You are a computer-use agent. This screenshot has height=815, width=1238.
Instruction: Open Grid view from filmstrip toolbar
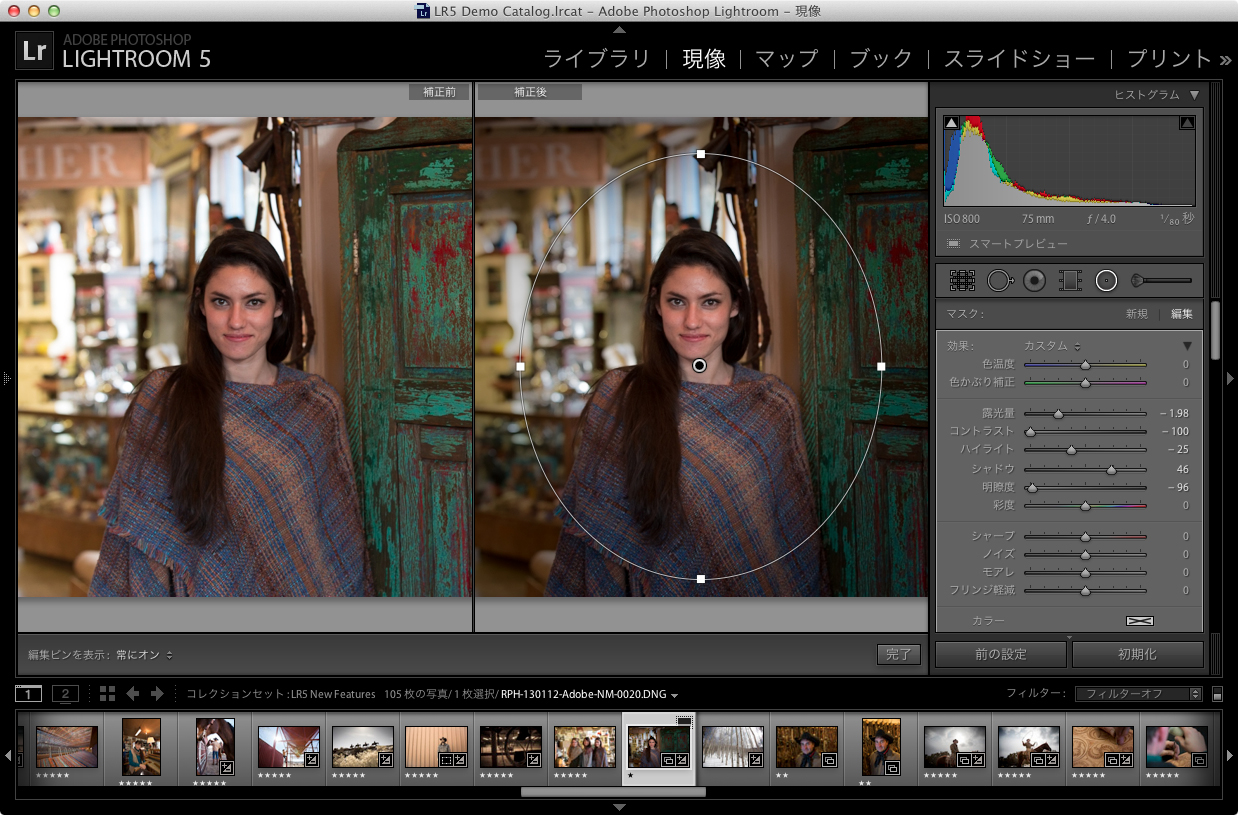pyautogui.click(x=107, y=694)
